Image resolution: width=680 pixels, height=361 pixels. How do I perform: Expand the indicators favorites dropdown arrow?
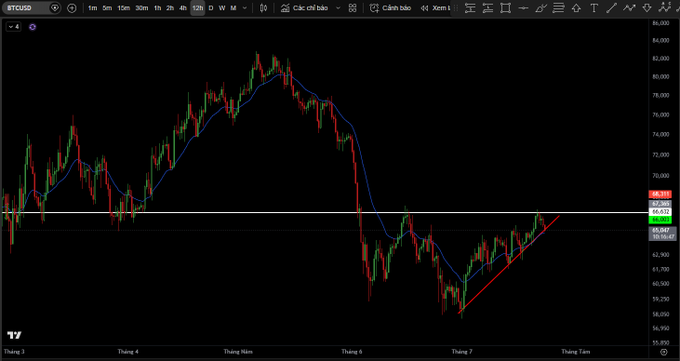338,8
